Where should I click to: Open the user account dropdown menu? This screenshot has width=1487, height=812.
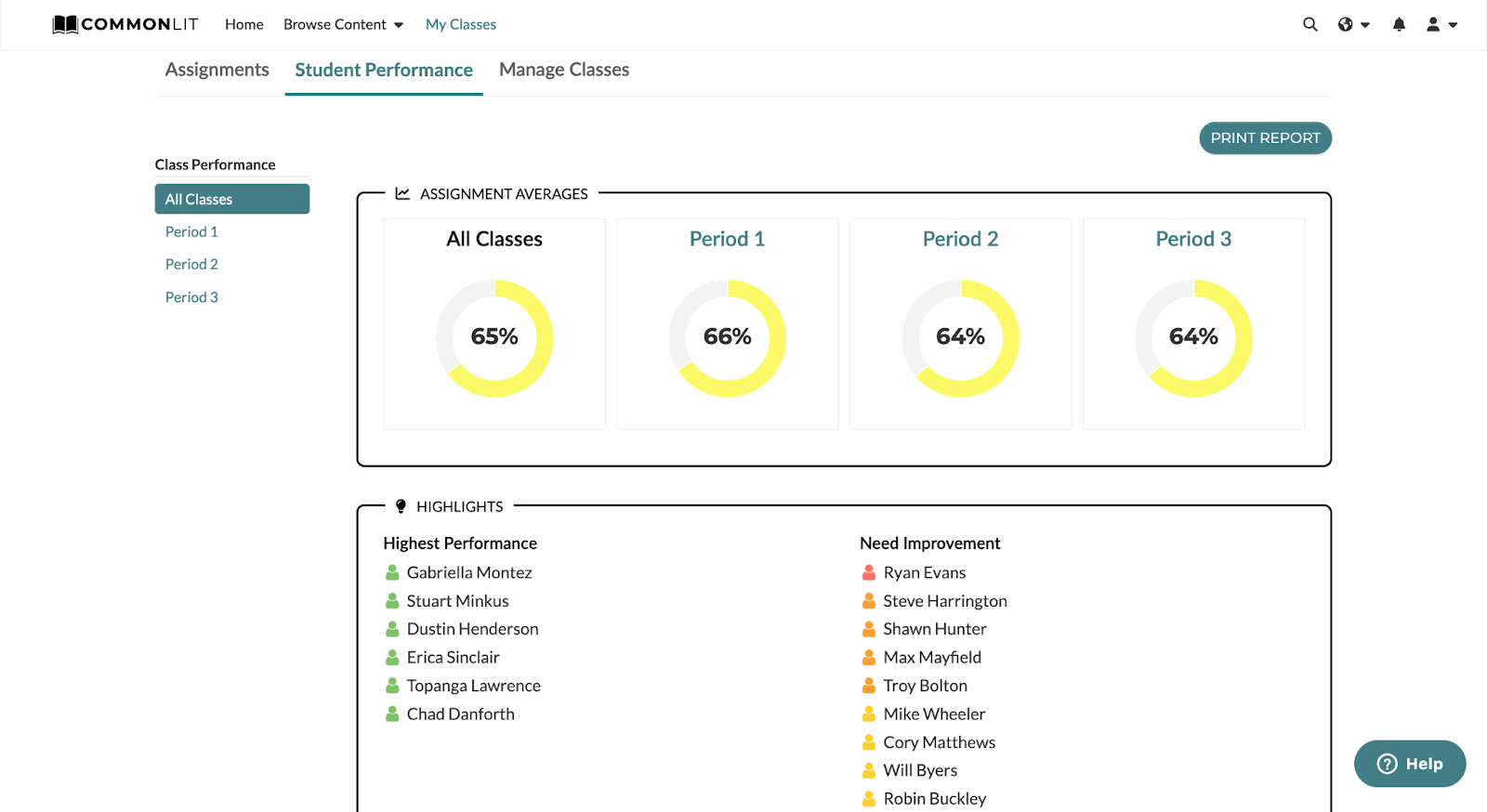tap(1442, 24)
